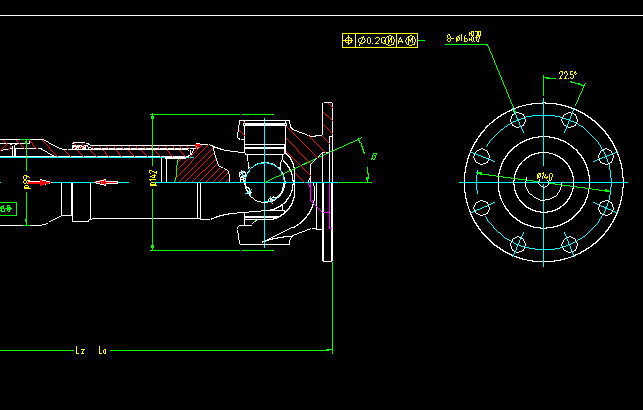
Task: Select the position tolerance symbol in the yellow frame
Action: pos(348,40)
